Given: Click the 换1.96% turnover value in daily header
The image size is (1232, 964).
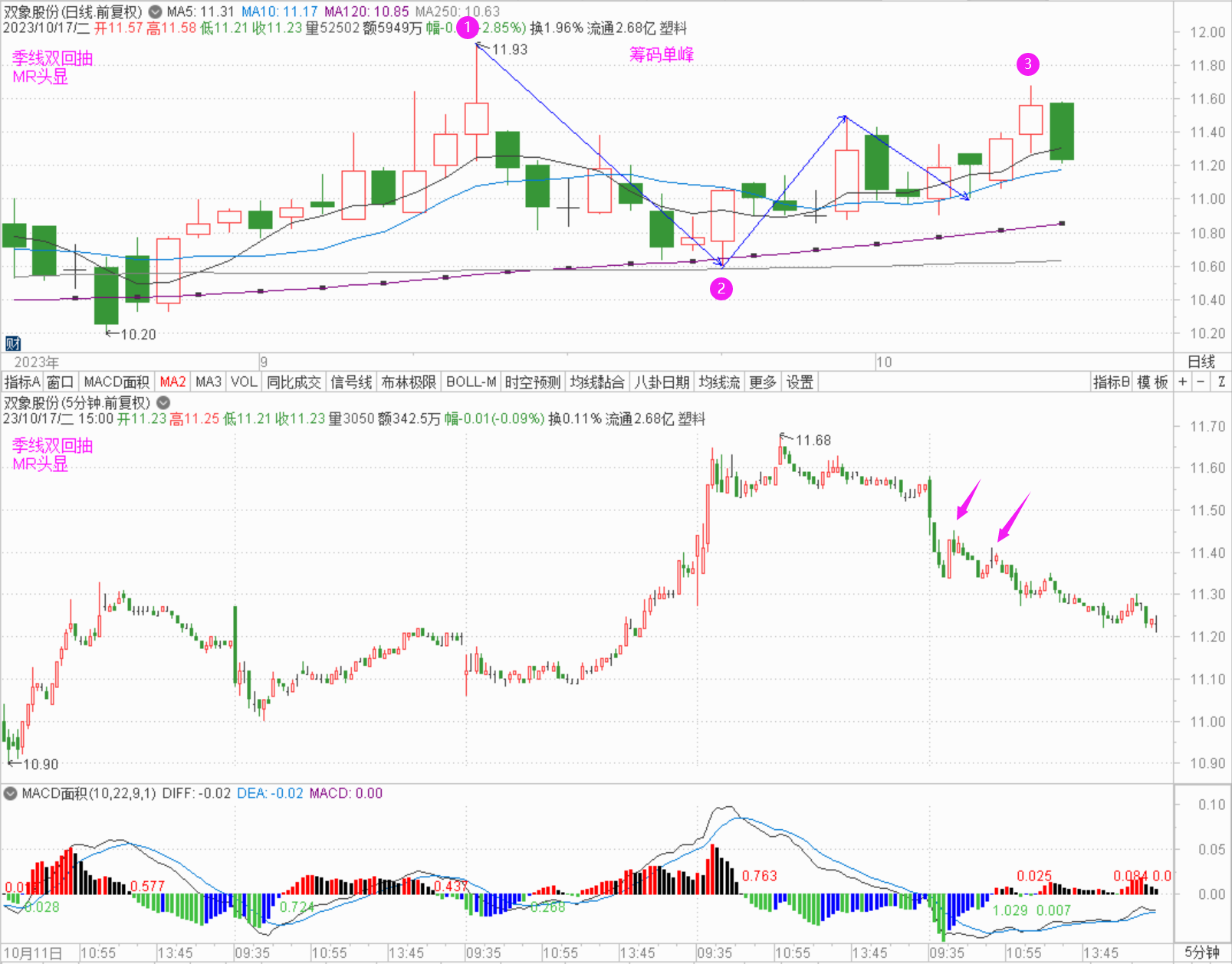Looking at the screenshot, I should pos(557,28).
